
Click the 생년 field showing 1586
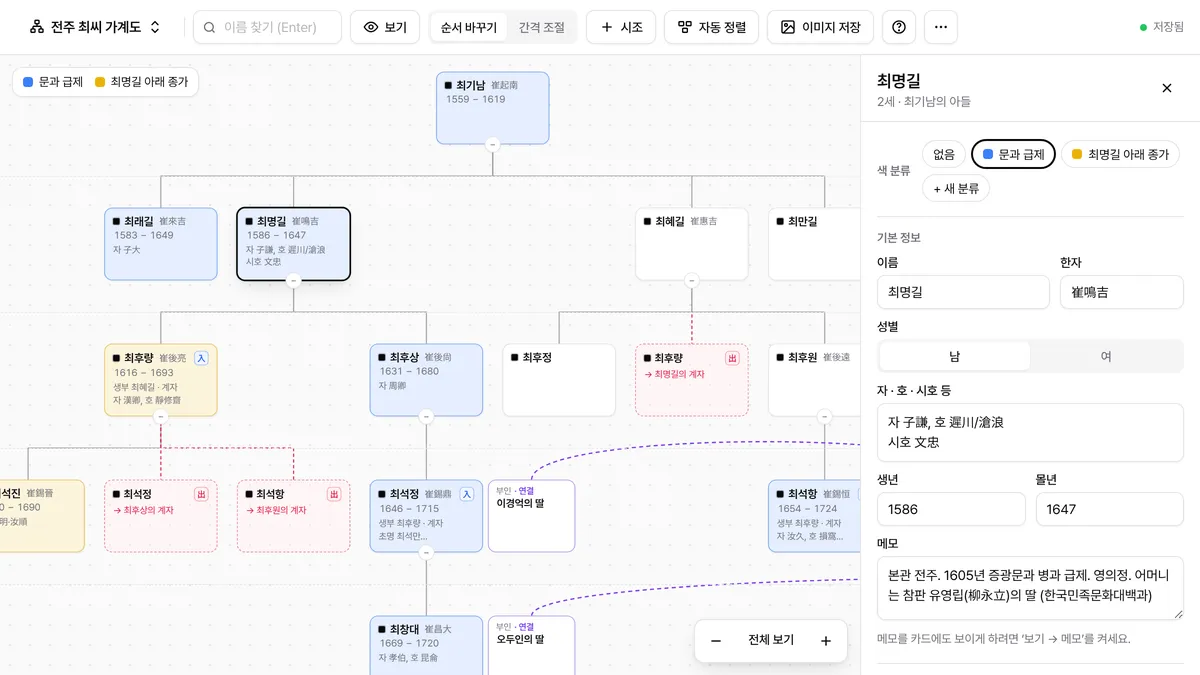(951, 509)
